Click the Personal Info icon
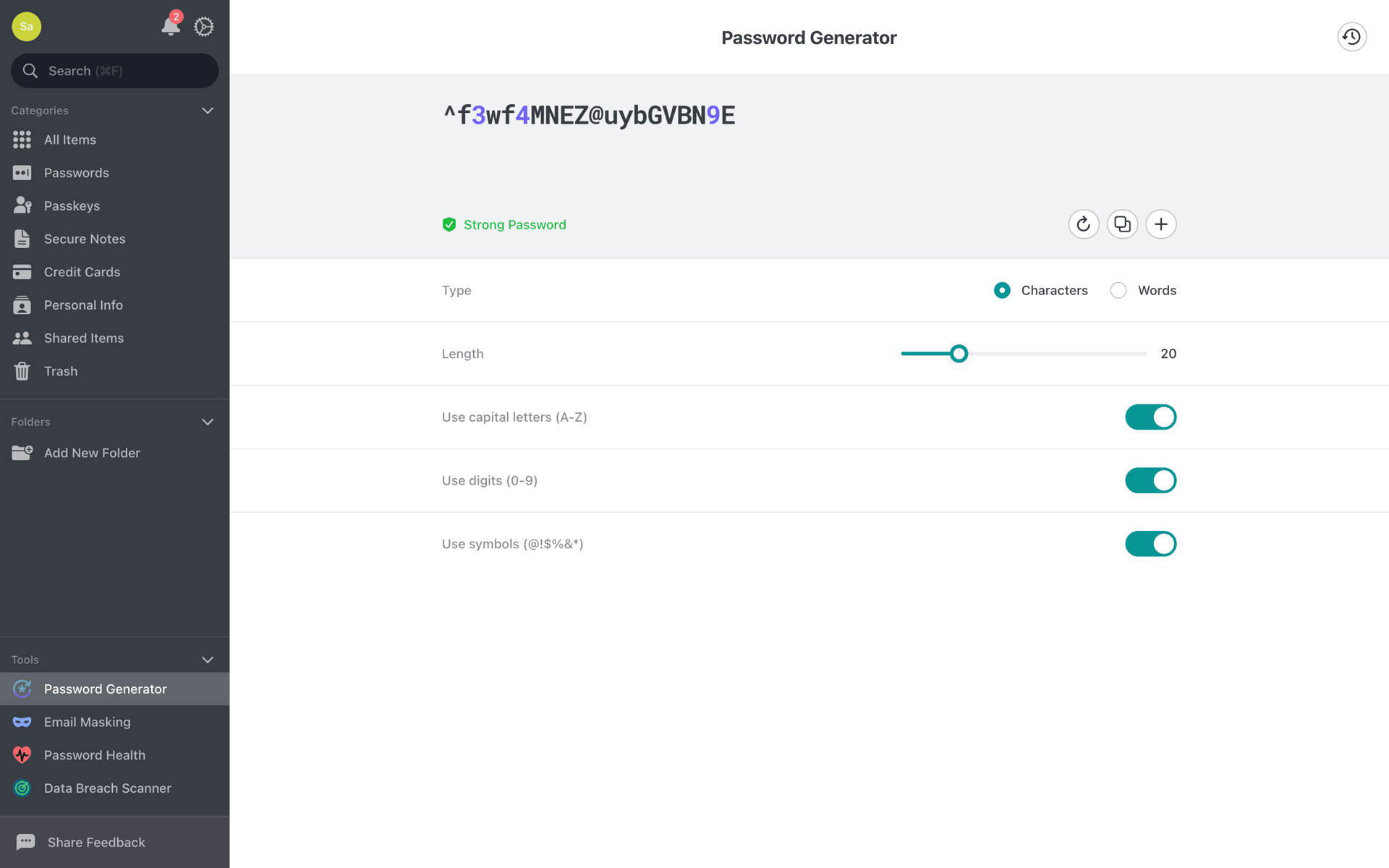The image size is (1389, 868). (x=22, y=305)
